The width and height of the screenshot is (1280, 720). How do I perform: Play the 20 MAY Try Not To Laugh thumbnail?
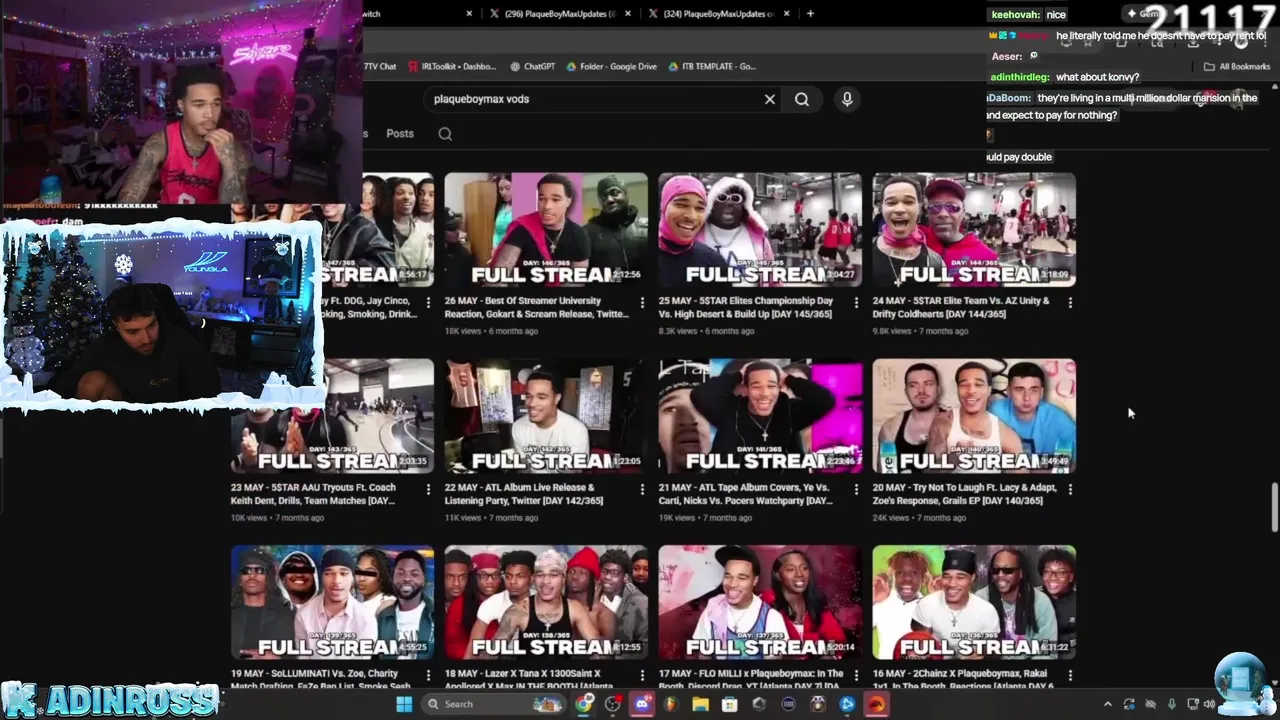[x=974, y=416]
